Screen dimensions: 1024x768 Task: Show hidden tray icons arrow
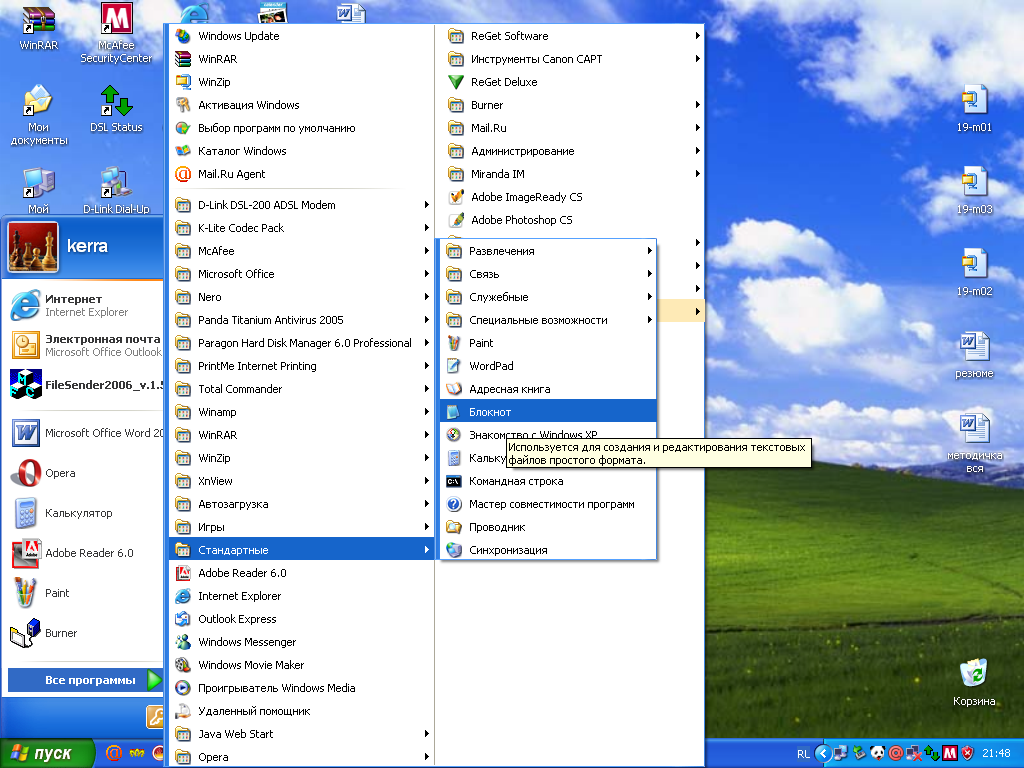823,754
